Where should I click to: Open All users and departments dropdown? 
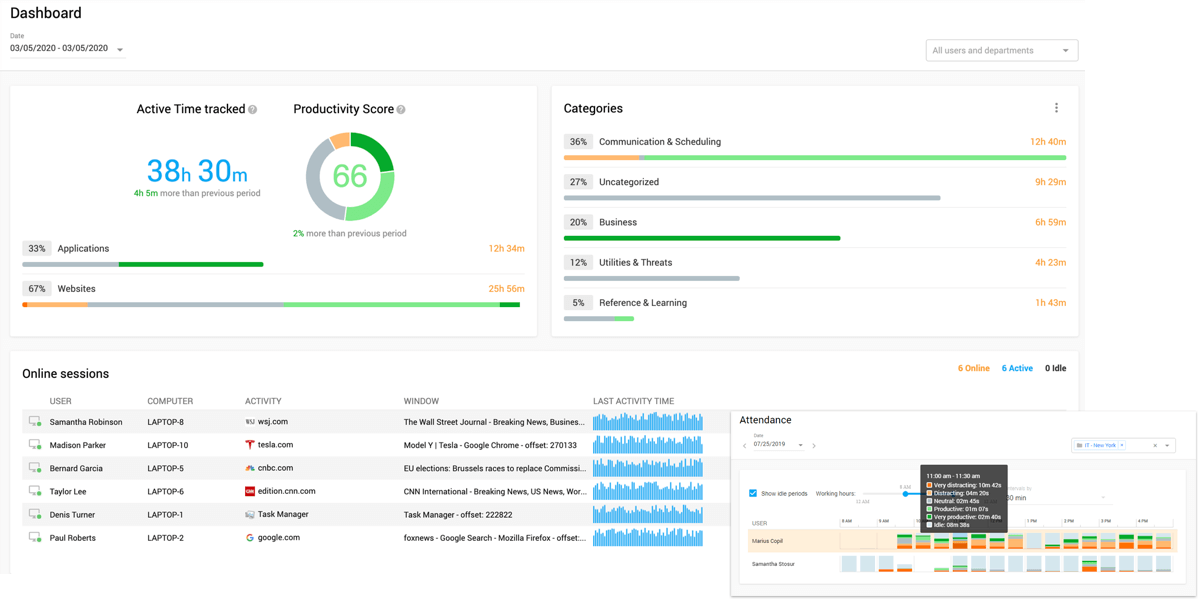point(1001,50)
